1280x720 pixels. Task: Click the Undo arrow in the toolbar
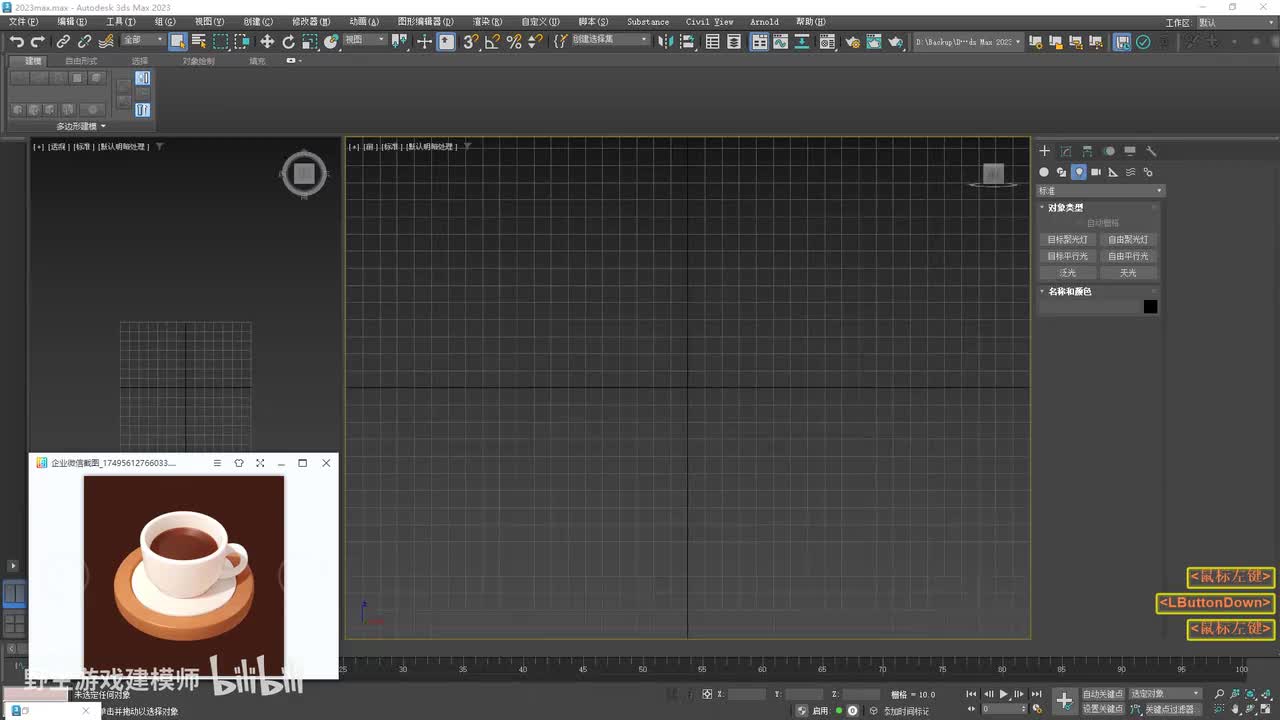(x=16, y=41)
